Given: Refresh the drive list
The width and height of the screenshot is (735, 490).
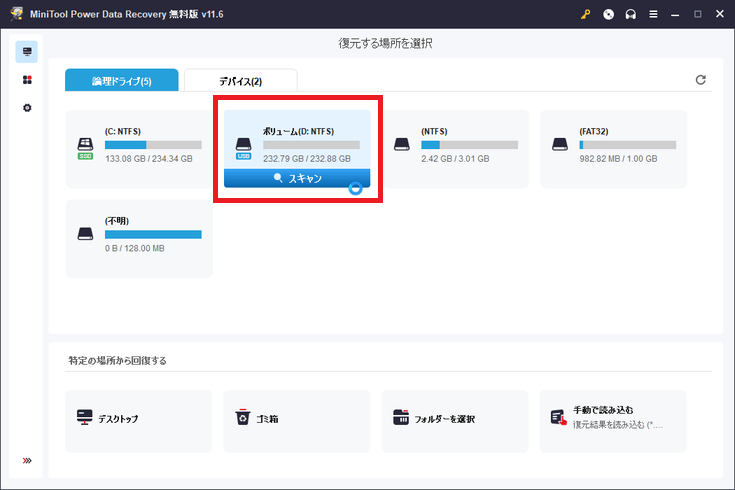Looking at the screenshot, I should tap(701, 80).
